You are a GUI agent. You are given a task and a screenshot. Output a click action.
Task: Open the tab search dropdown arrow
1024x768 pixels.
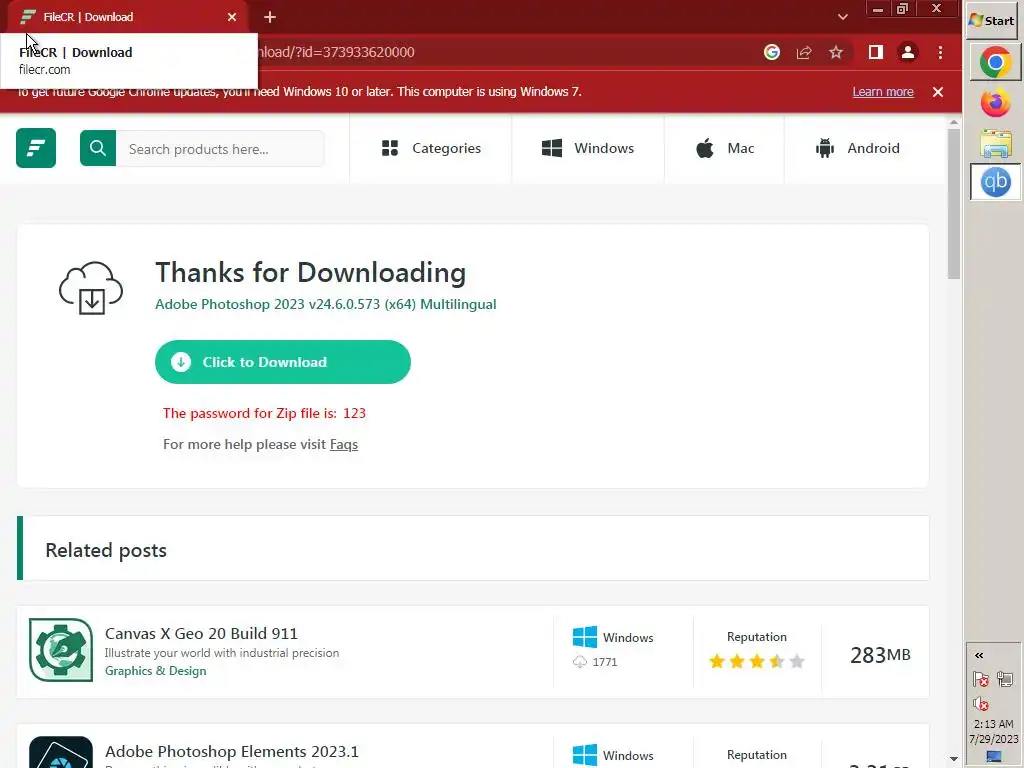coord(842,17)
